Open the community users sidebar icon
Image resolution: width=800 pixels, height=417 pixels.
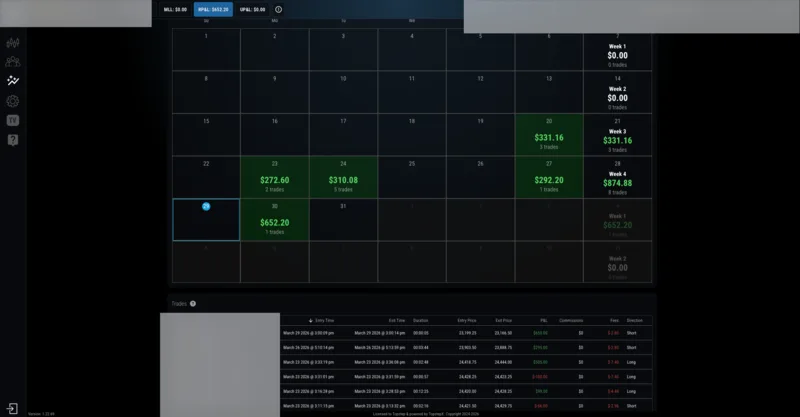(x=13, y=62)
